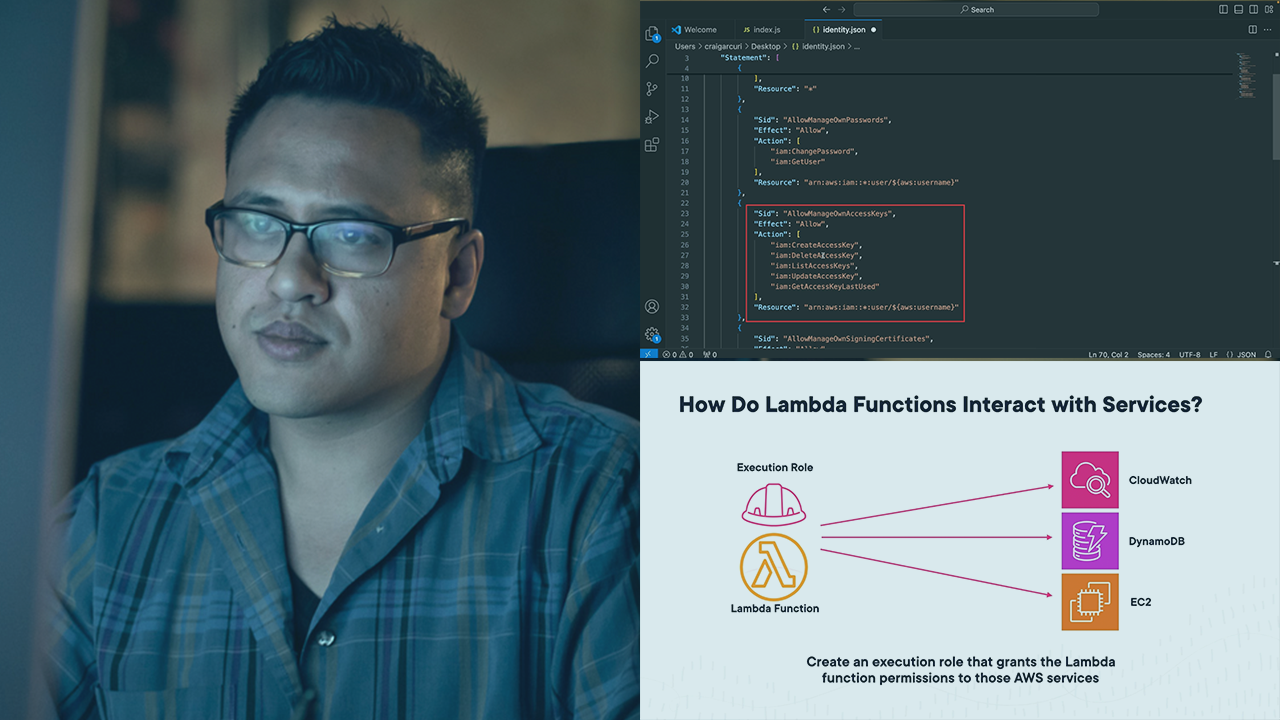Image resolution: width=1280 pixels, height=720 pixels.
Task: Open the Extensions view
Action: click(652, 145)
